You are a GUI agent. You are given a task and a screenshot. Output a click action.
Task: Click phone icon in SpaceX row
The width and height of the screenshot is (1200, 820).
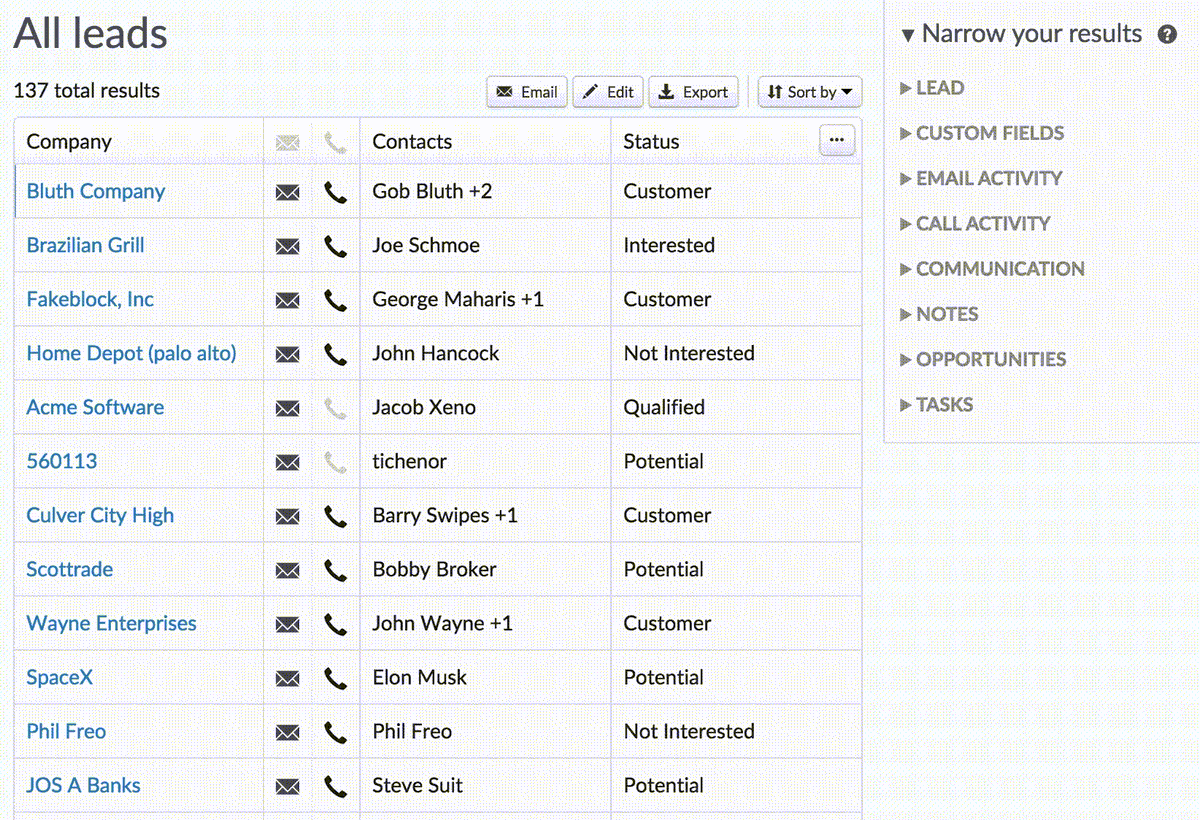tap(336, 678)
